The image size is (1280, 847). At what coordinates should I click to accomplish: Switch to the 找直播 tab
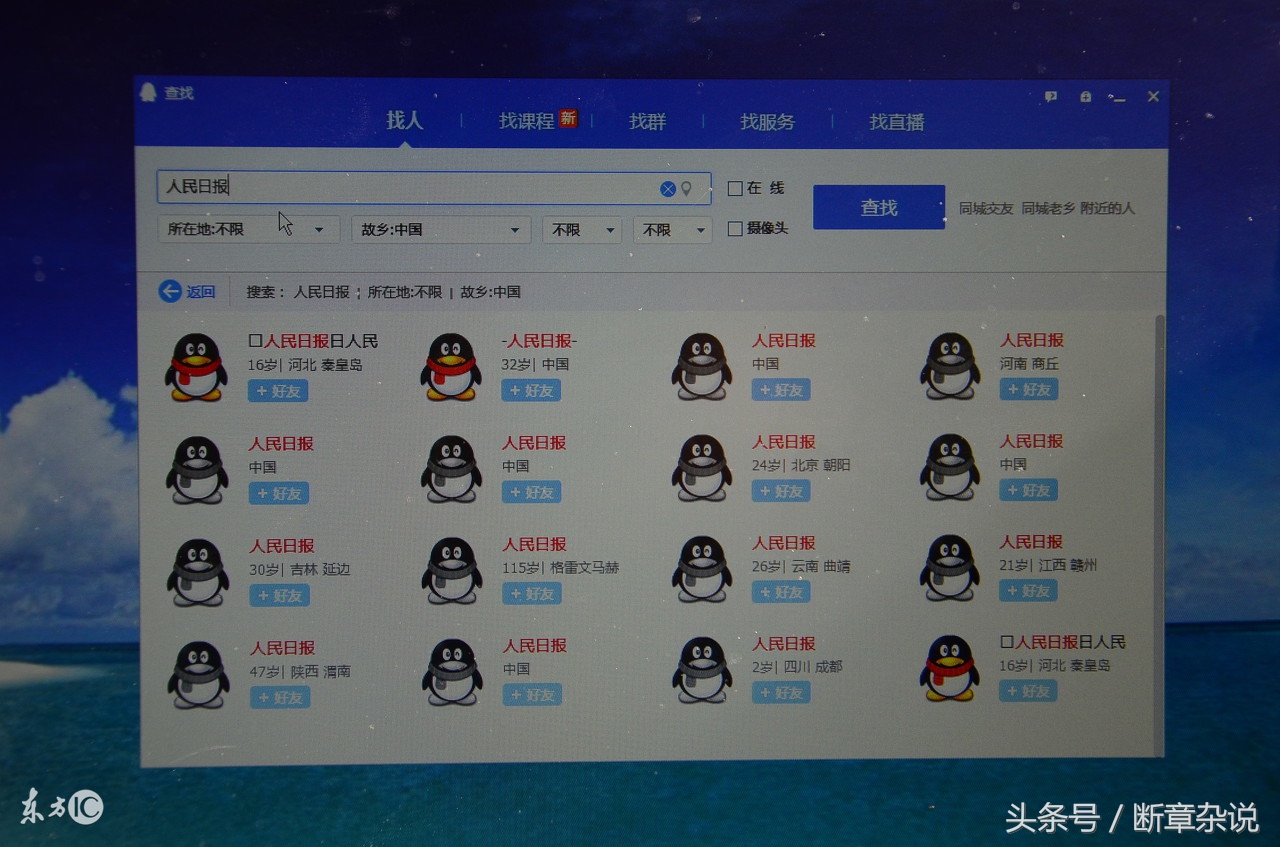898,122
